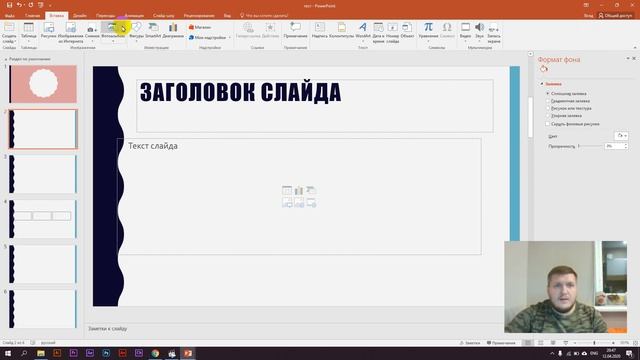Open the Таблица insert dropdown
Screen dimensions: 640x360
pyautogui.click(x=29, y=32)
